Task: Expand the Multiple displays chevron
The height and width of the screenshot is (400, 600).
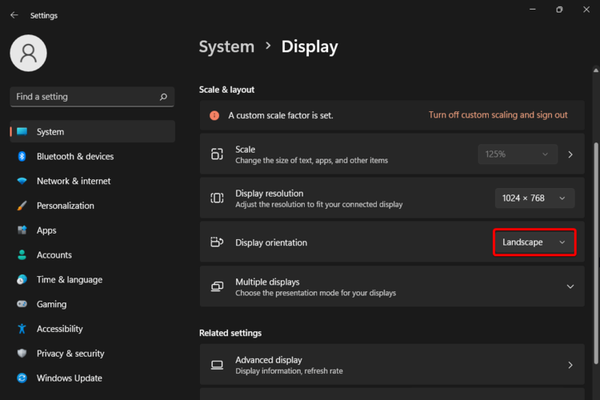Action: click(x=570, y=287)
